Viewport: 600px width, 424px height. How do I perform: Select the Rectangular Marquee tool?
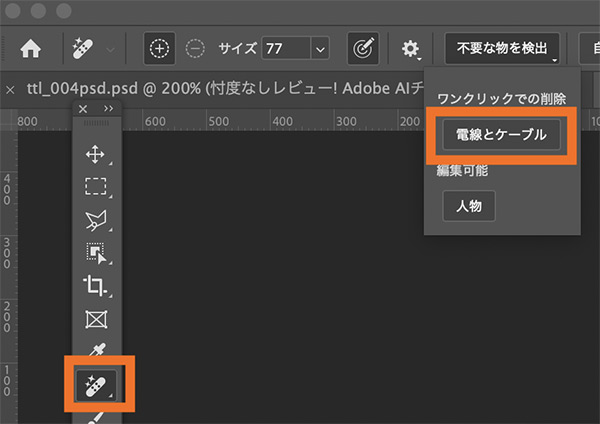tap(96, 187)
